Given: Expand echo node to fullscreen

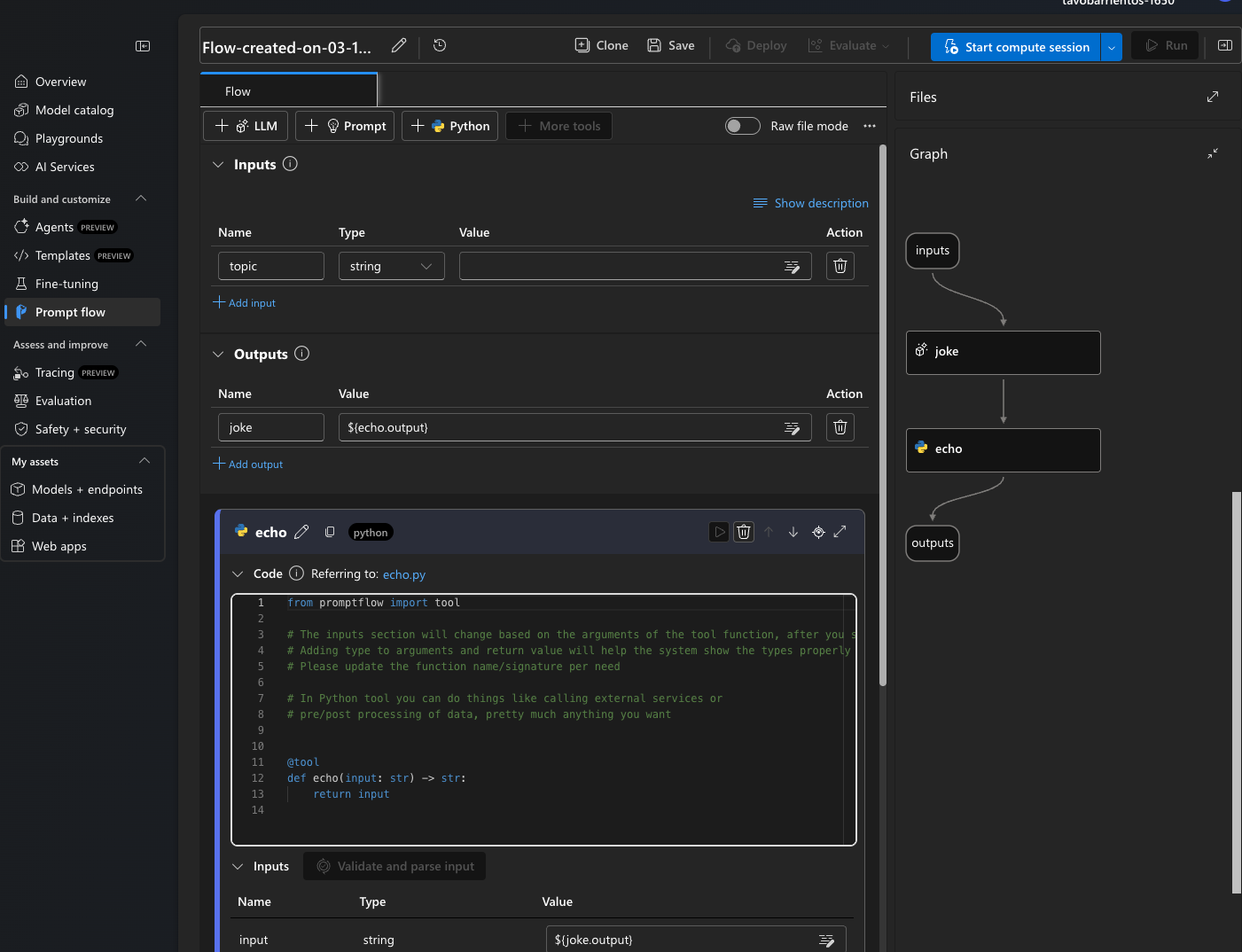Looking at the screenshot, I should (x=840, y=532).
